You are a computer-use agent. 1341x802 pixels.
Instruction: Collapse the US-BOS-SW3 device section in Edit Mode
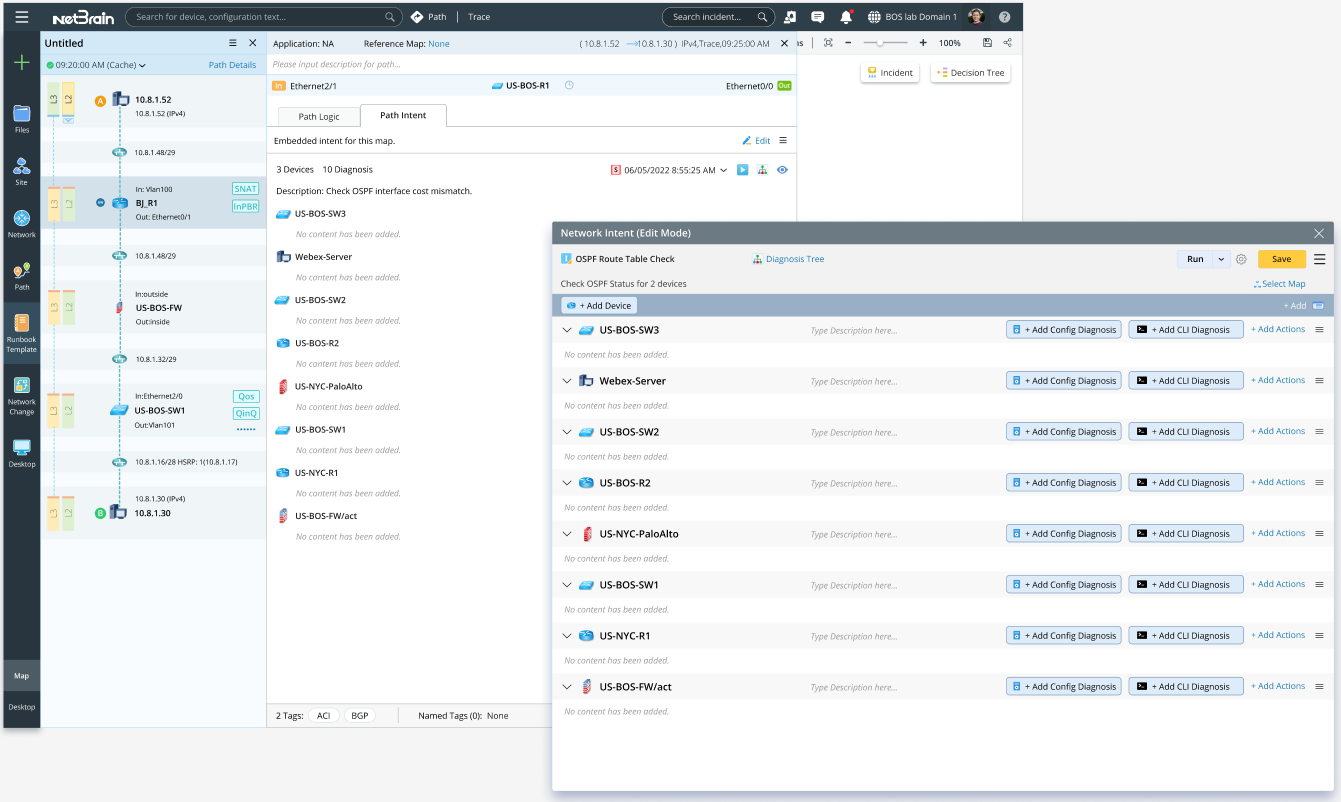pos(567,330)
